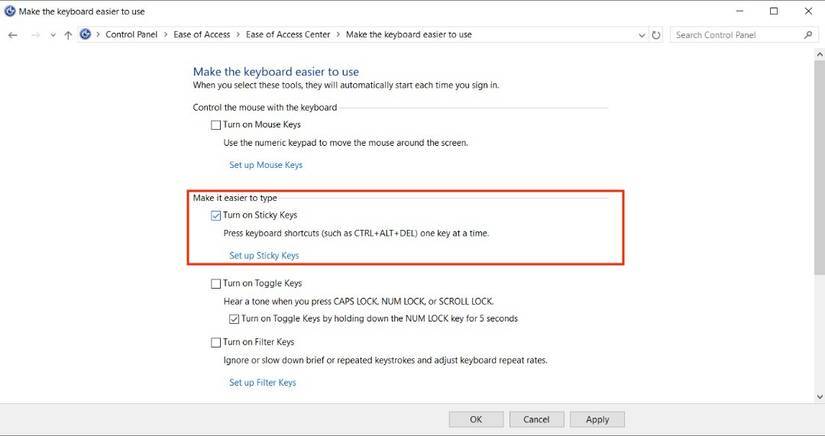The width and height of the screenshot is (825, 436).
Task: Open Set up Filter Keys link
Action: click(x=263, y=382)
